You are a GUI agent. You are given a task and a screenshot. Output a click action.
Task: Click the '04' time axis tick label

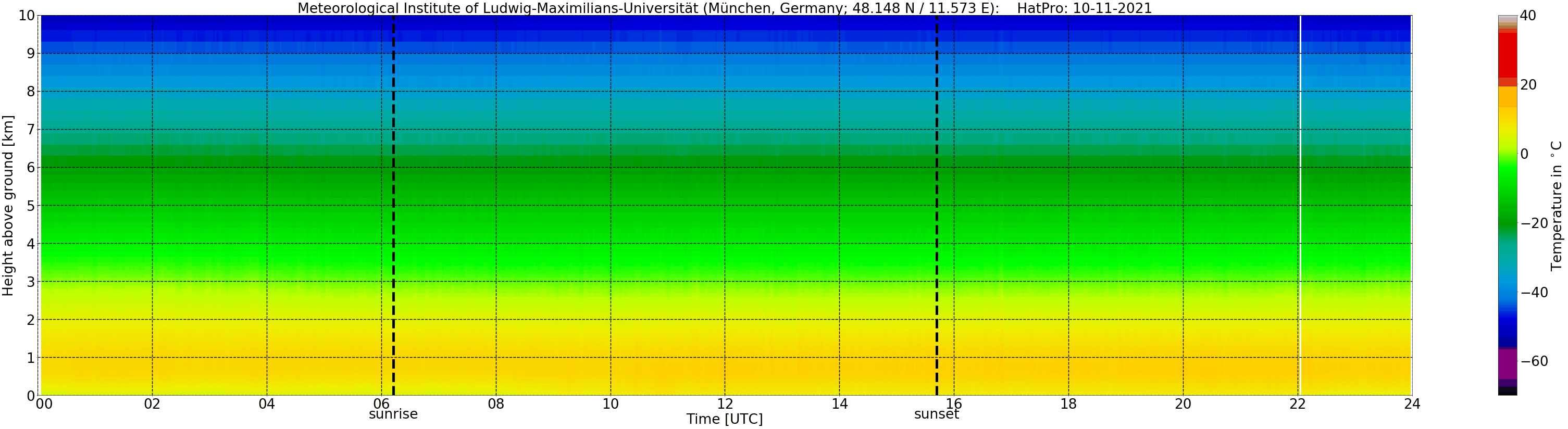267,404
